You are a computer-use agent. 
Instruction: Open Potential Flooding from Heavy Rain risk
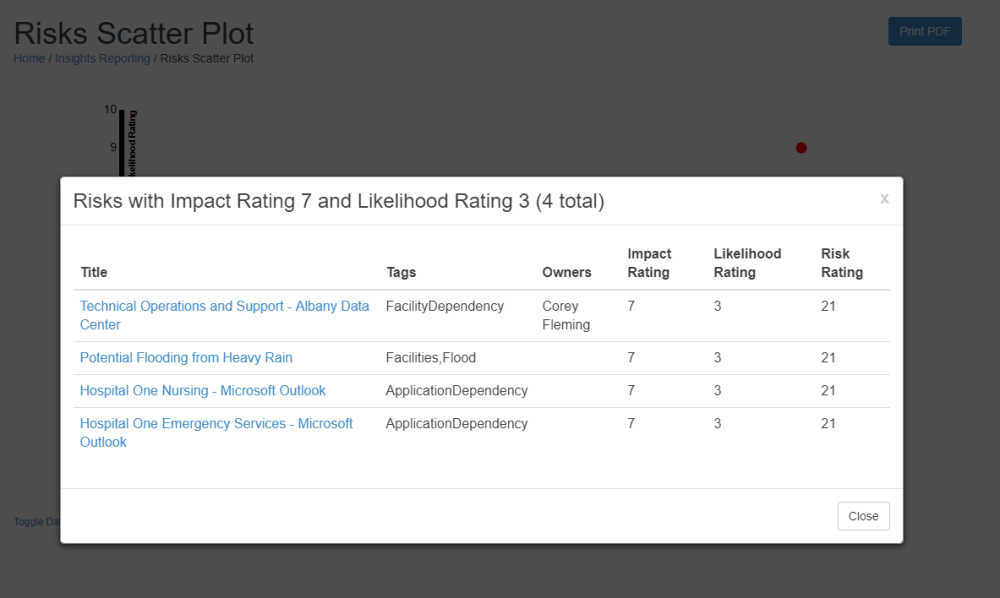[186, 357]
